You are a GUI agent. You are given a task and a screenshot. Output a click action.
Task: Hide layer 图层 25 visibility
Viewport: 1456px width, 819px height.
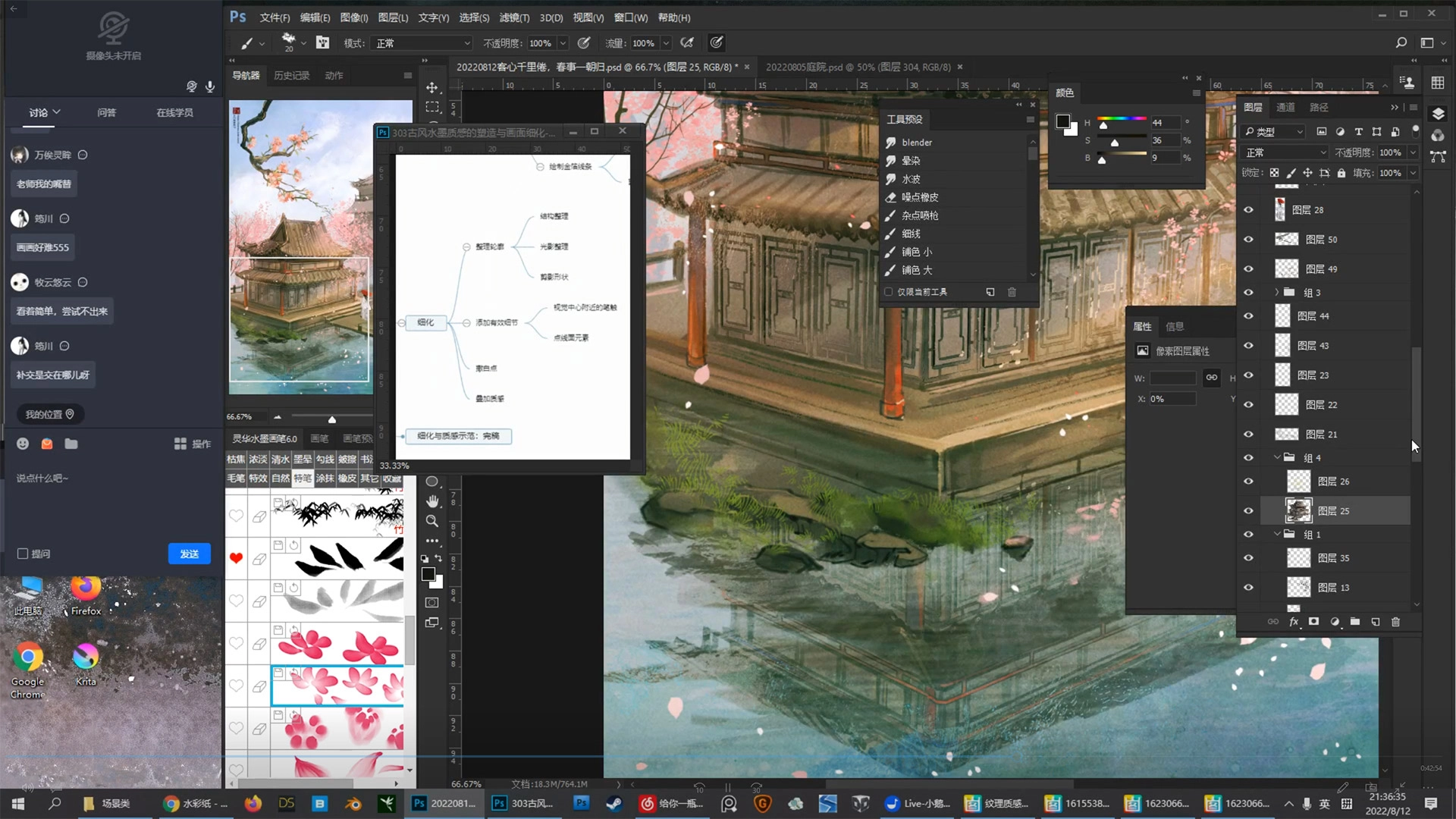click(x=1248, y=511)
